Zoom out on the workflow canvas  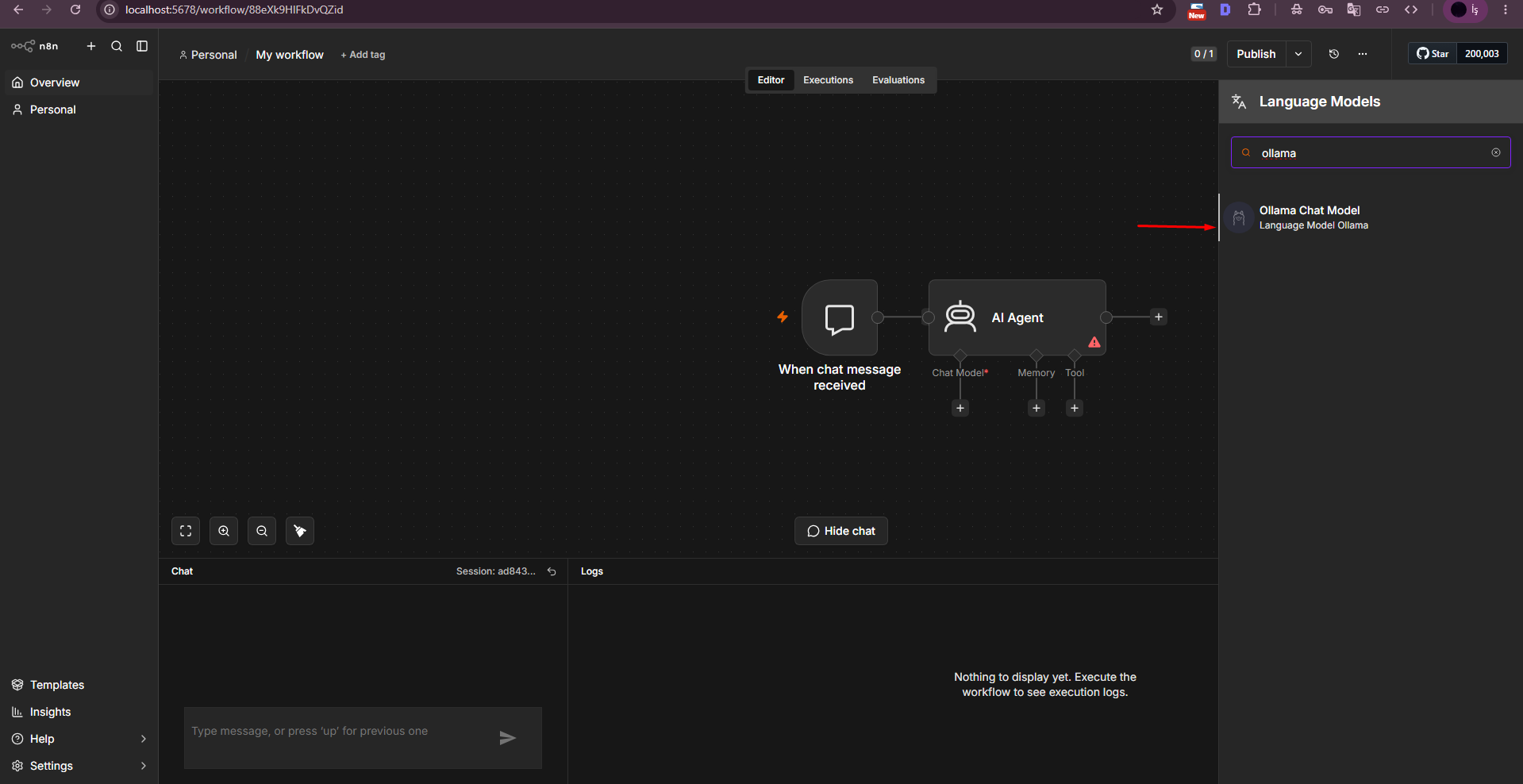[262, 531]
